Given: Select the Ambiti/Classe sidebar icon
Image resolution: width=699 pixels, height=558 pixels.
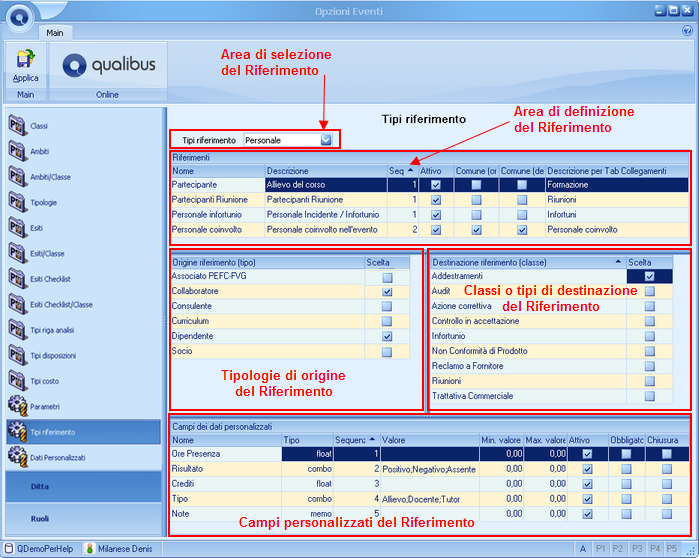Looking at the screenshot, I should [17, 177].
